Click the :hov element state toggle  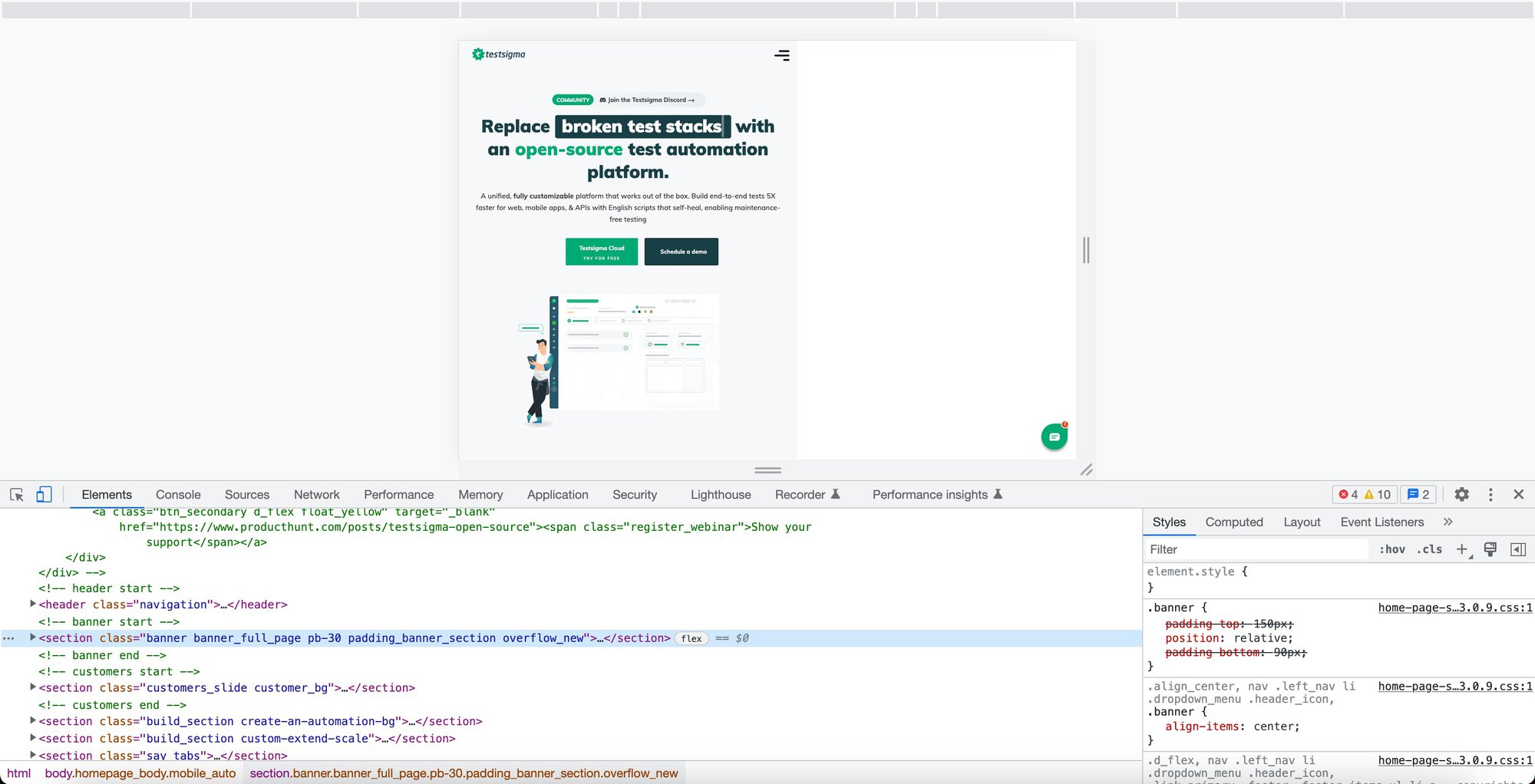[x=1392, y=549]
